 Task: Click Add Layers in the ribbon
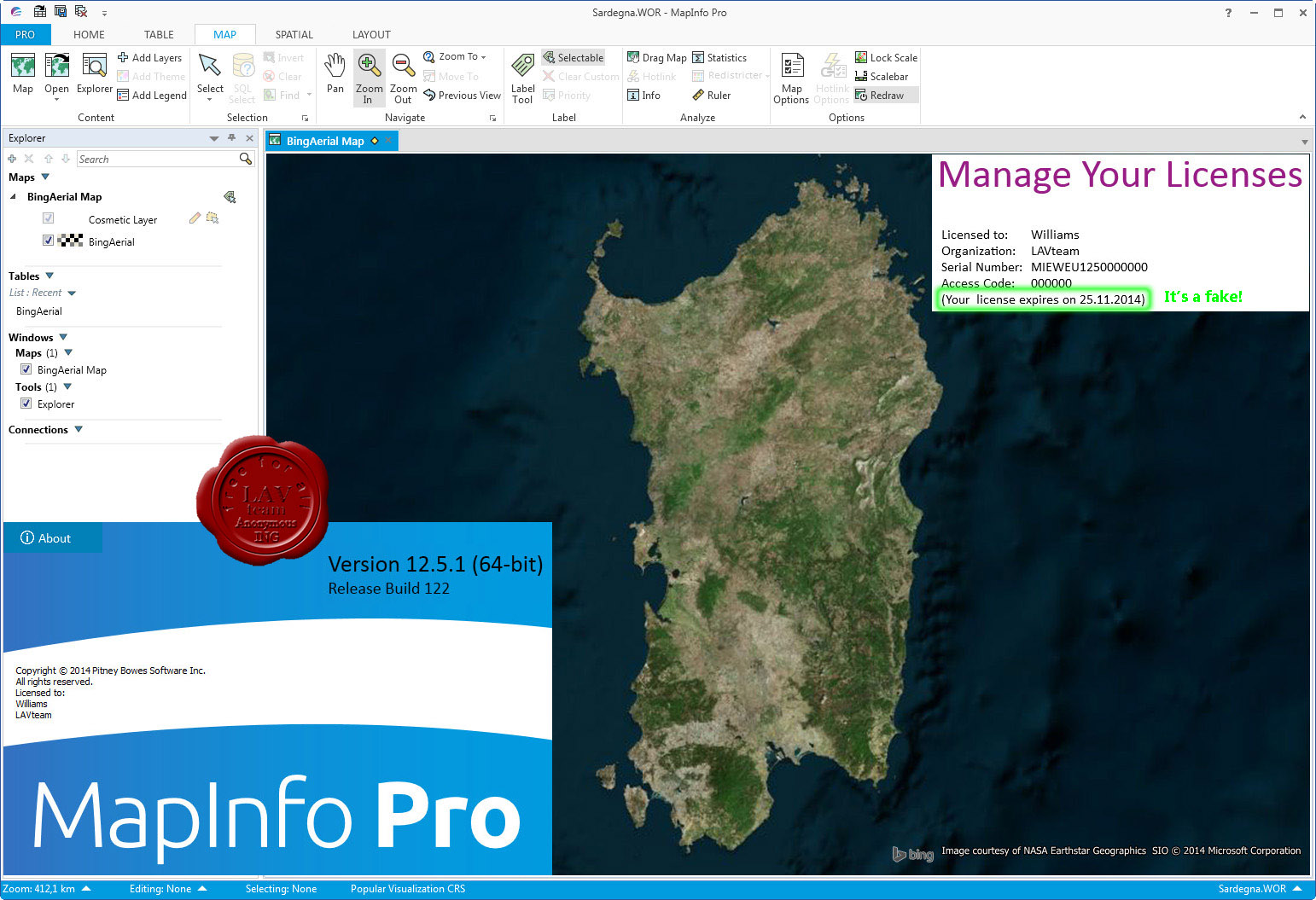click(149, 58)
